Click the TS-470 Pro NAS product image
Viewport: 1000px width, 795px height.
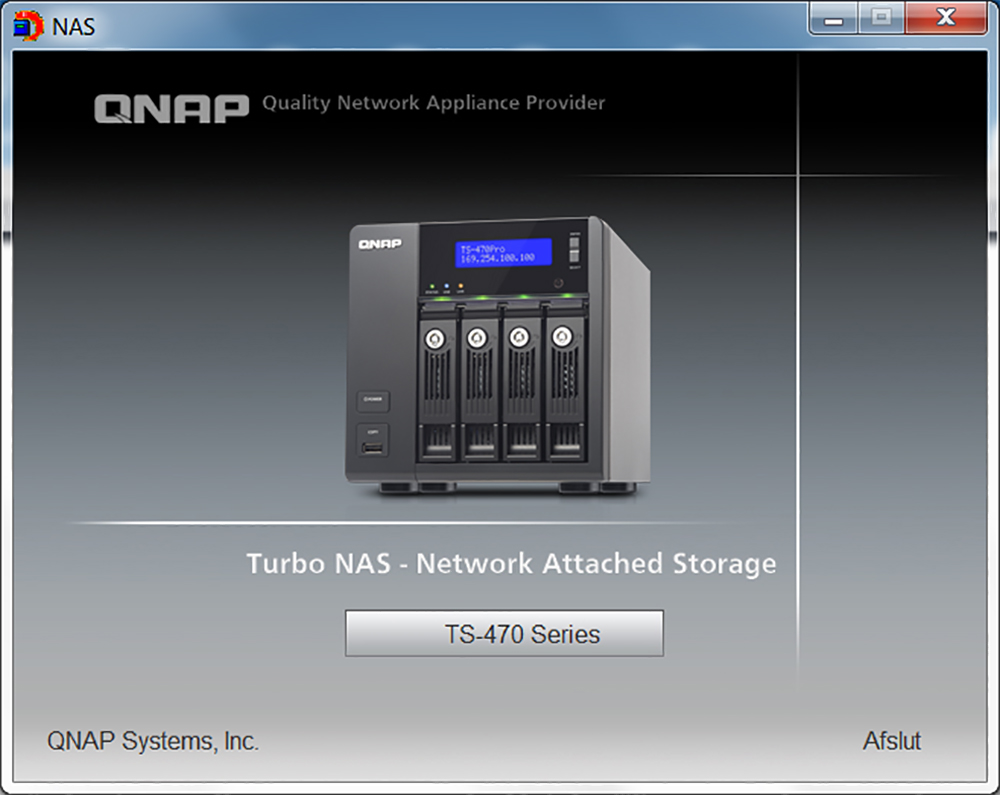pyautogui.click(x=498, y=357)
